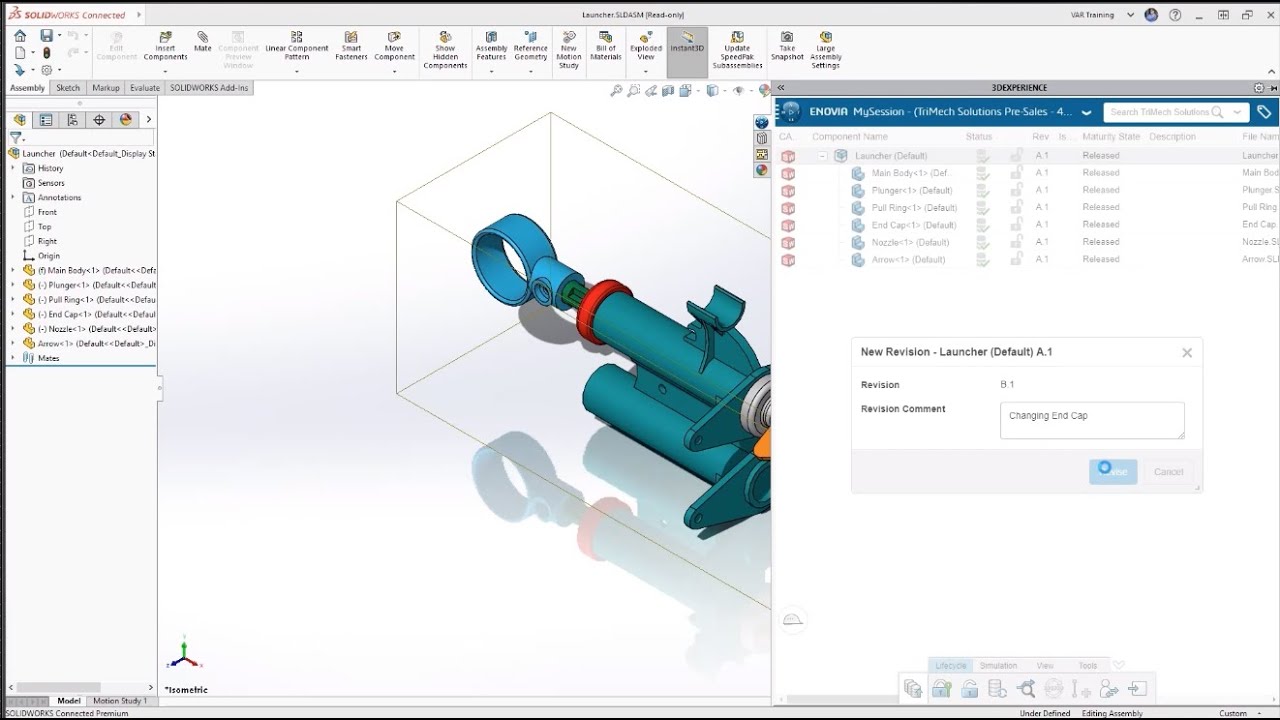Click the 3DEXPERIENCE panel settings gear
This screenshot has height=720, width=1280.
pyautogui.click(x=1259, y=88)
